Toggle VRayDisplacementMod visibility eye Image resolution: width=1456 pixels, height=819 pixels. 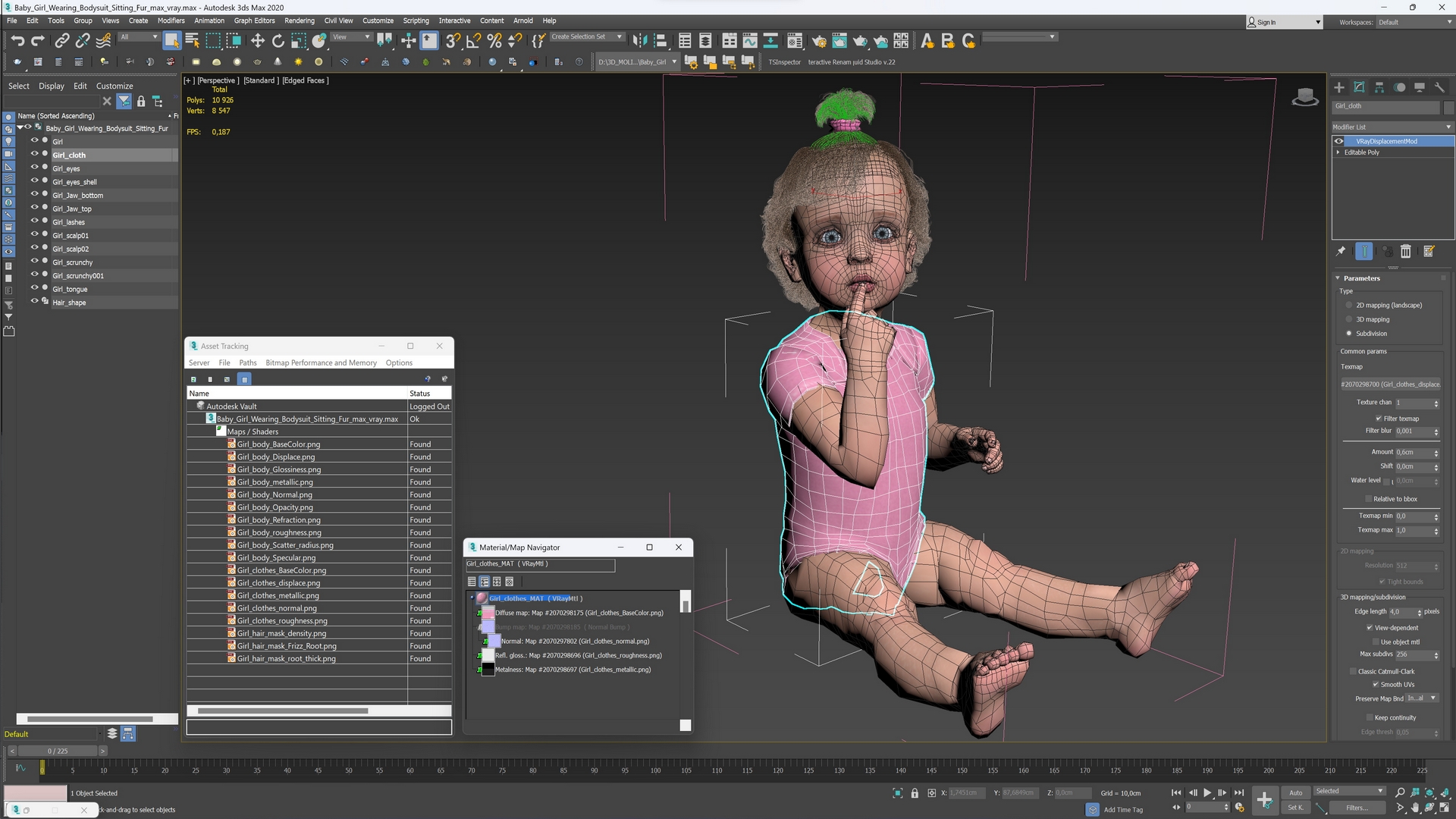pos(1339,141)
